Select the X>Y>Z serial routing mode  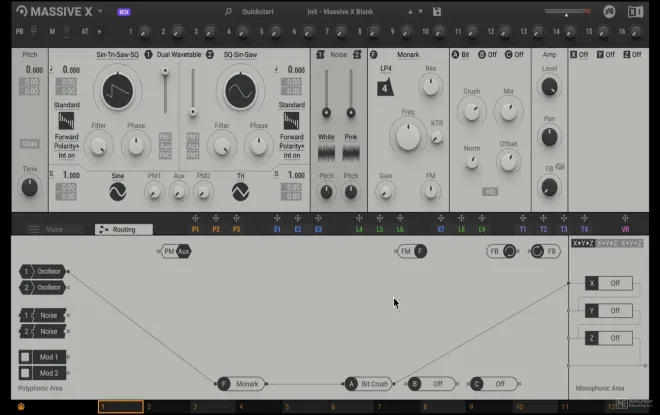click(x=583, y=243)
